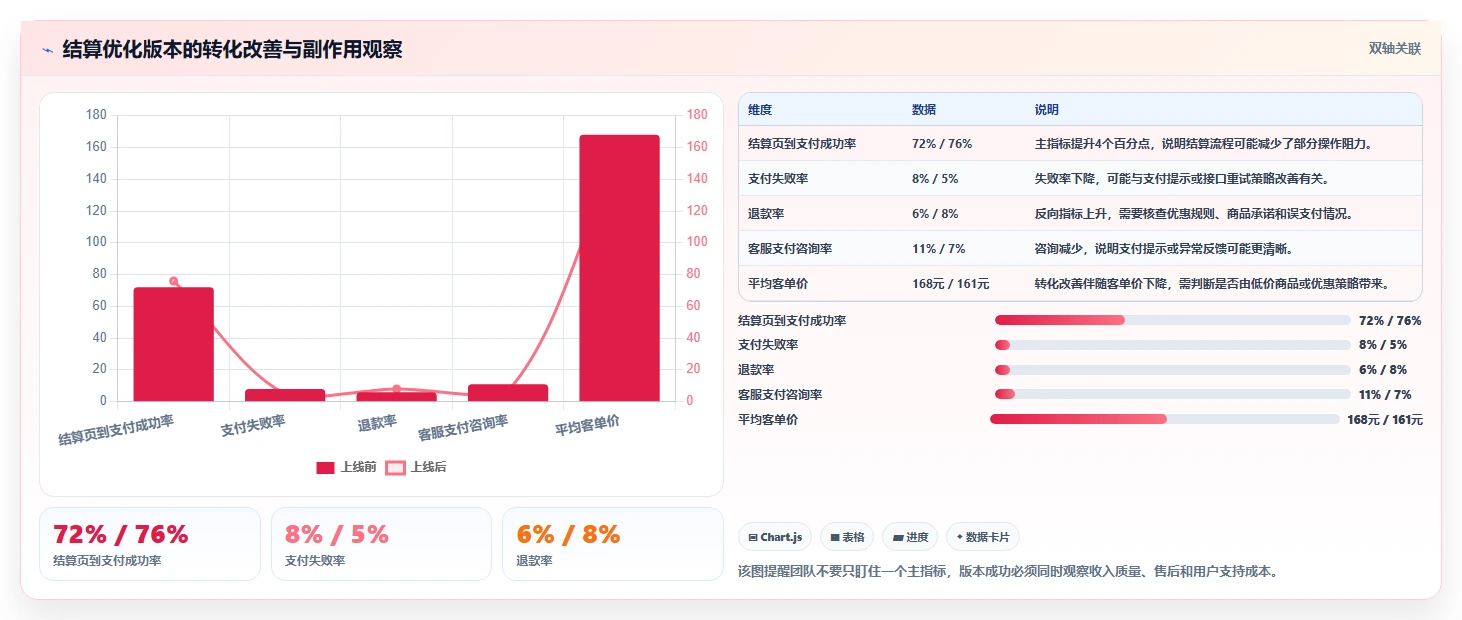Image resolution: width=1462 pixels, height=620 pixels.
Task: Click the 双轴关联 badge in the header
Action: coord(1395,49)
